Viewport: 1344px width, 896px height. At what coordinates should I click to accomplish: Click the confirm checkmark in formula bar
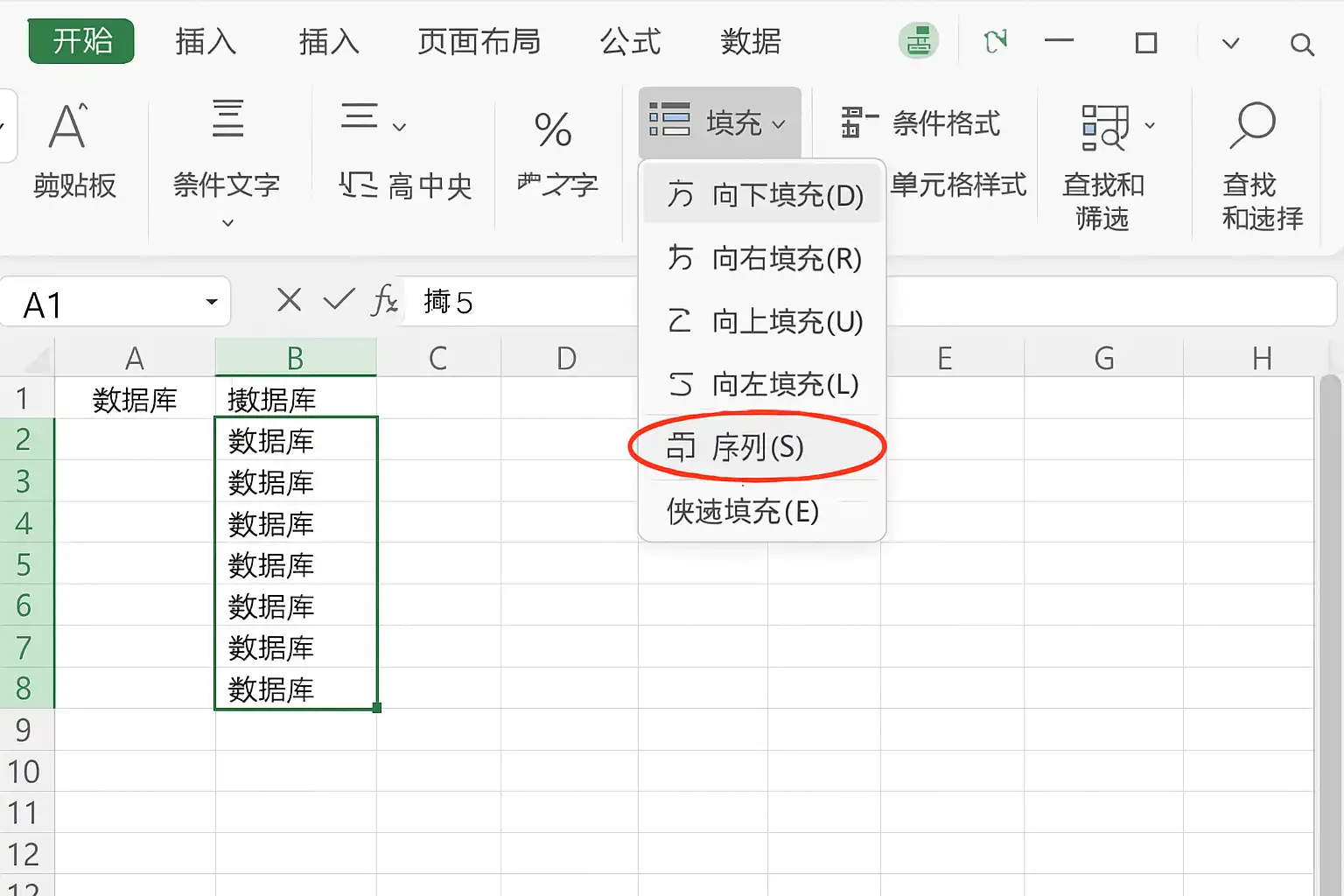(339, 300)
